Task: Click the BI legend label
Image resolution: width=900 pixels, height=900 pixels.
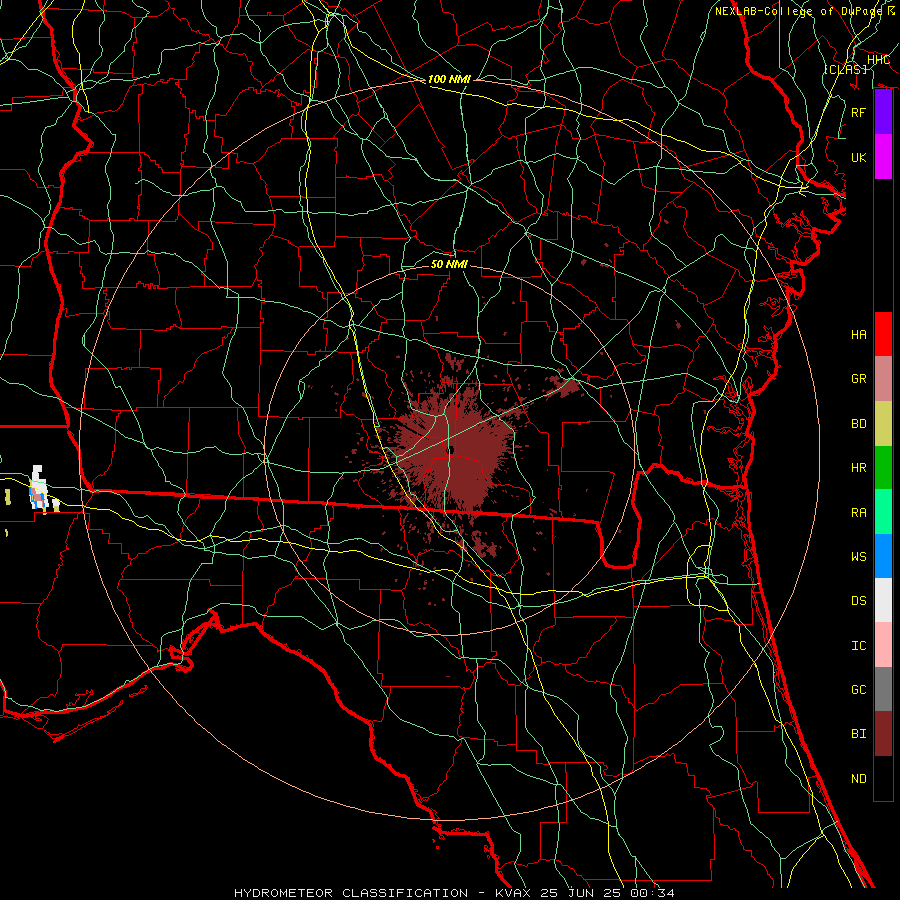Action: [859, 734]
